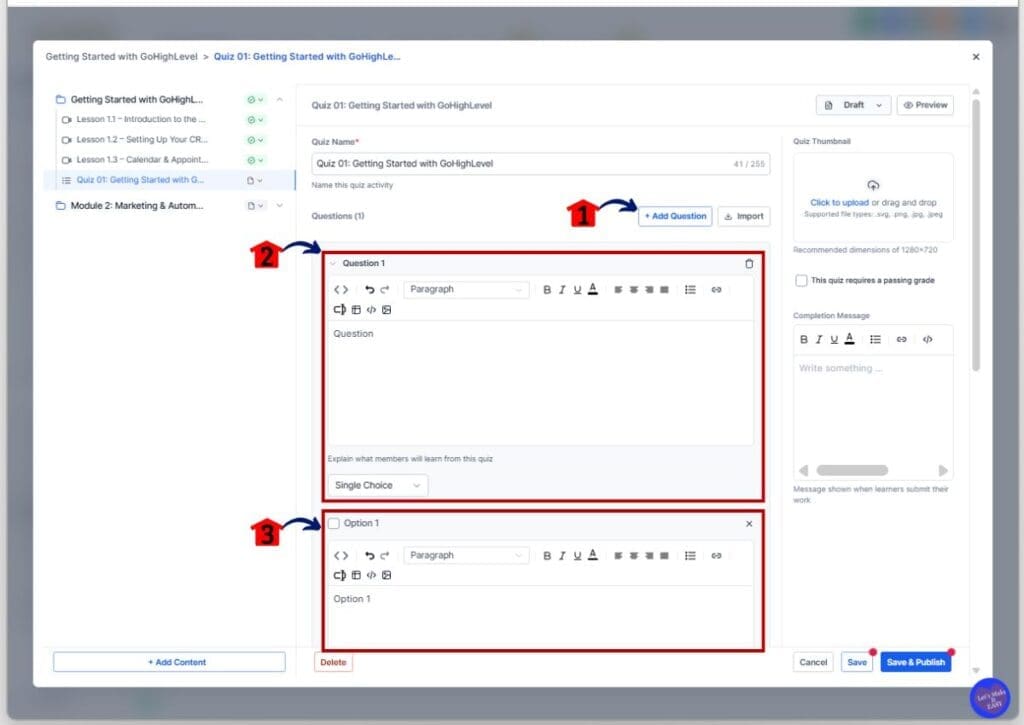Undo in the Option 1 editor

(x=370, y=556)
